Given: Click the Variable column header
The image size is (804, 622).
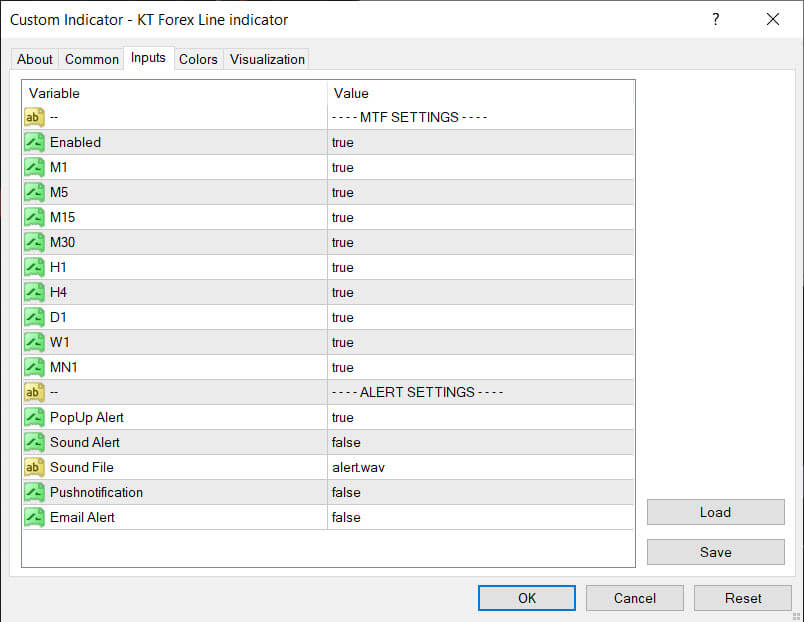Looking at the screenshot, I should click(54, 93).
